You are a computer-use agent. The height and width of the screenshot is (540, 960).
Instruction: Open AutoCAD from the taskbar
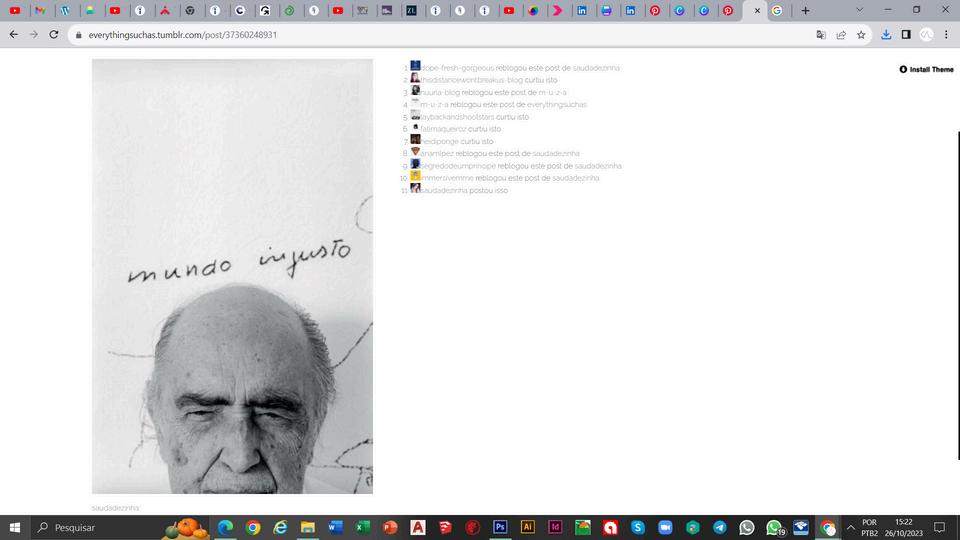coord(418,527)
